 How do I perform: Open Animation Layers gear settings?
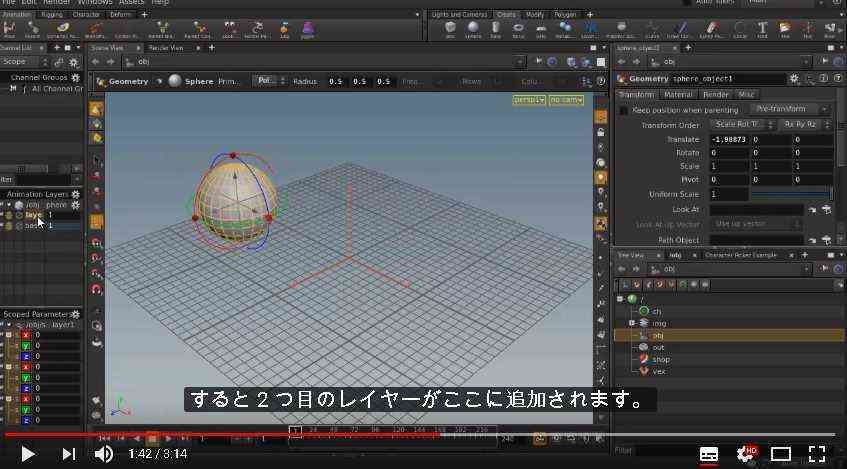tap(76, 194)
